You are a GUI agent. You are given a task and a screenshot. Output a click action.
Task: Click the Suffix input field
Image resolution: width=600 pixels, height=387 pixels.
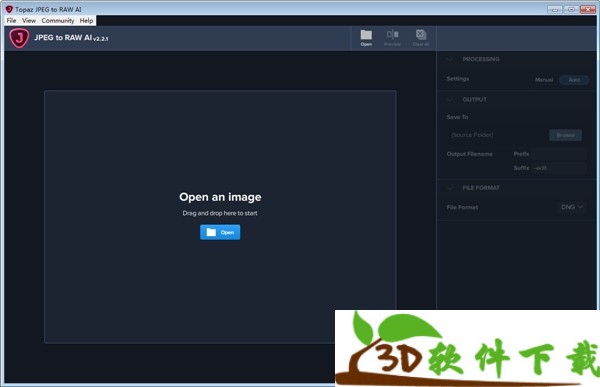point(559,168)
